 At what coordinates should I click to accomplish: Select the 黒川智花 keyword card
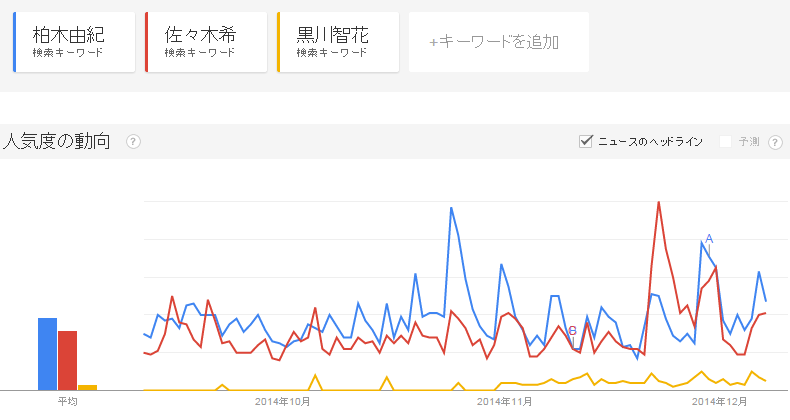[338, 42]
